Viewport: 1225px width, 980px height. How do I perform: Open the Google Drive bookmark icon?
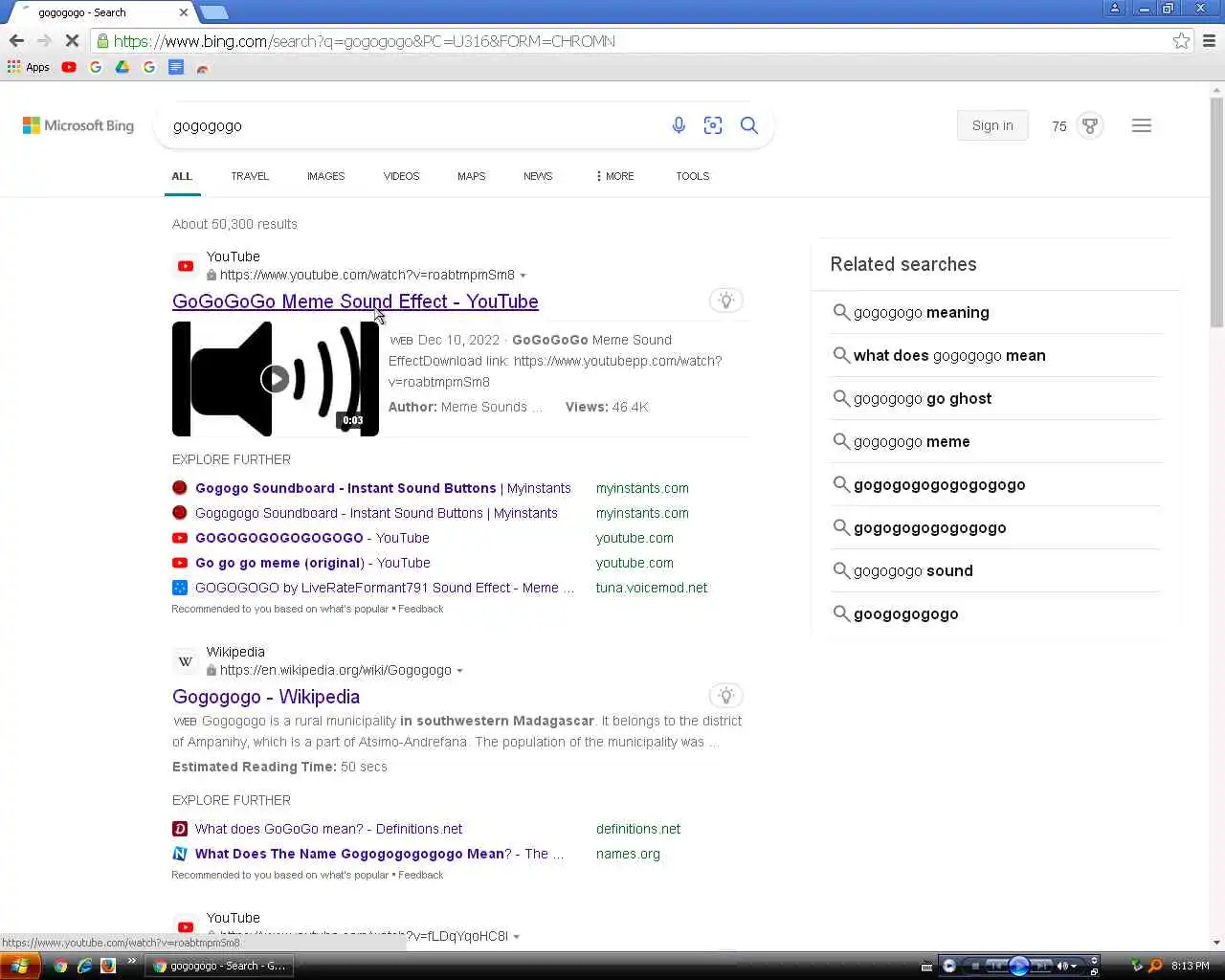click(122, 67)
